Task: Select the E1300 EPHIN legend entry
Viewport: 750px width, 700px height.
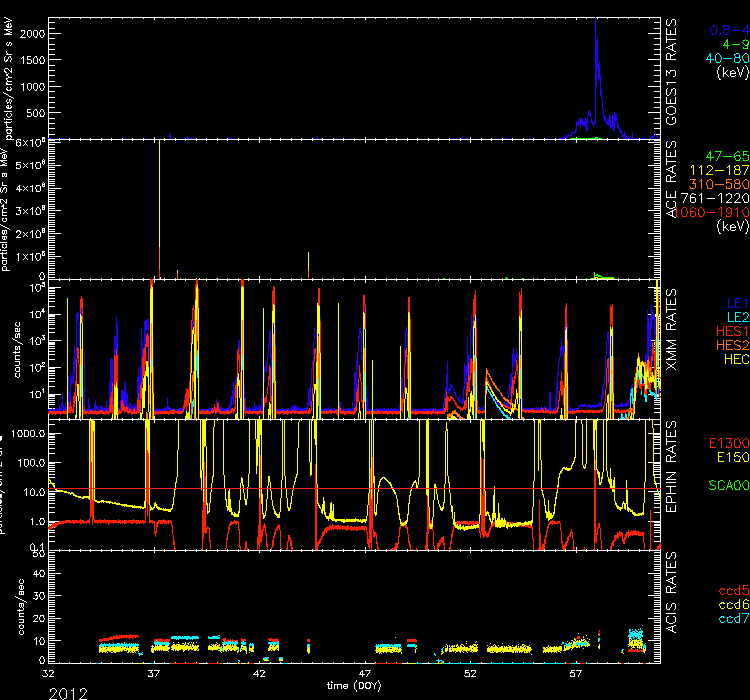Action: coord(727,443)
